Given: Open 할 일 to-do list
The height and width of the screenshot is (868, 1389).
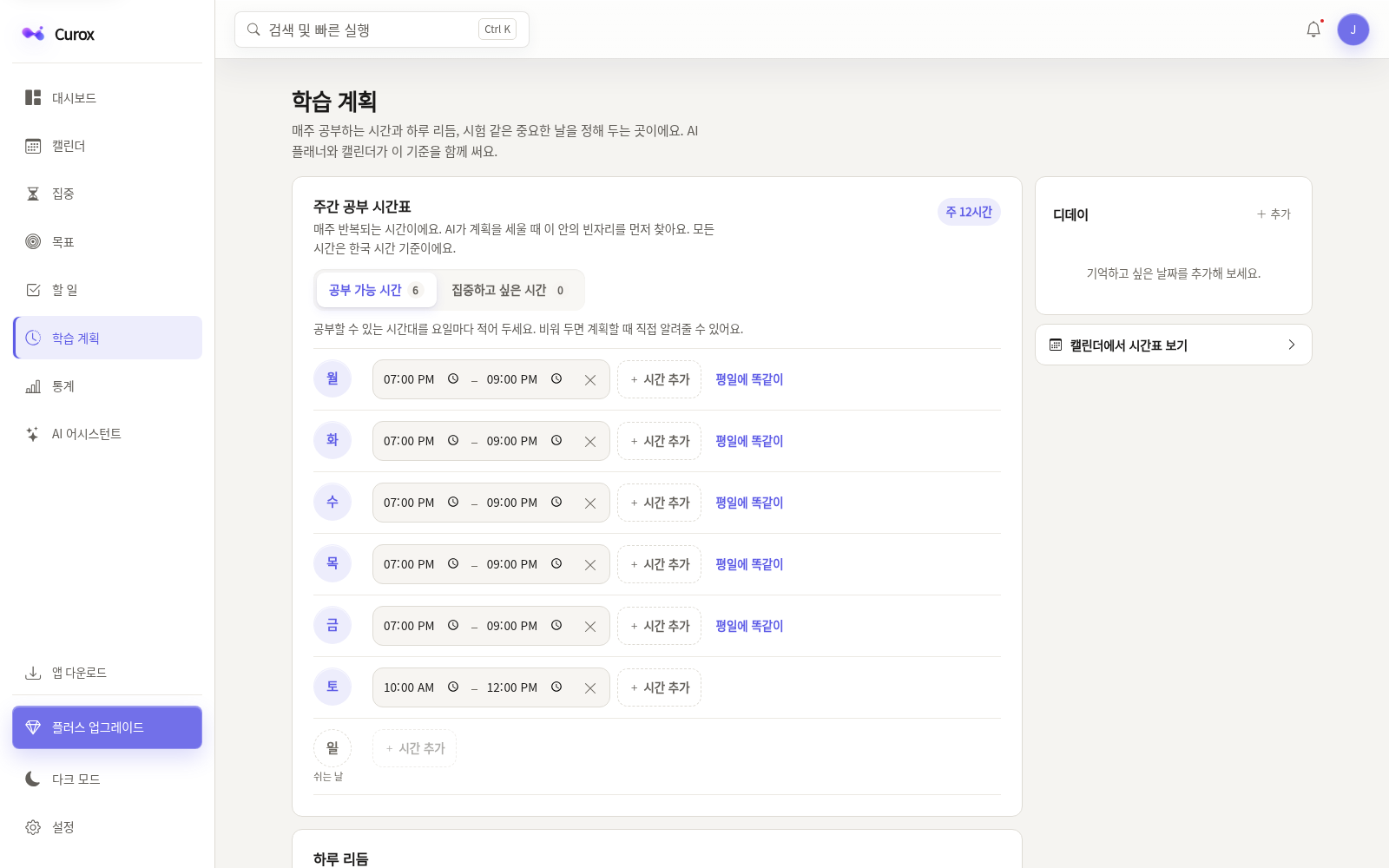Looking at the screenshot, I should coord(108,290).
